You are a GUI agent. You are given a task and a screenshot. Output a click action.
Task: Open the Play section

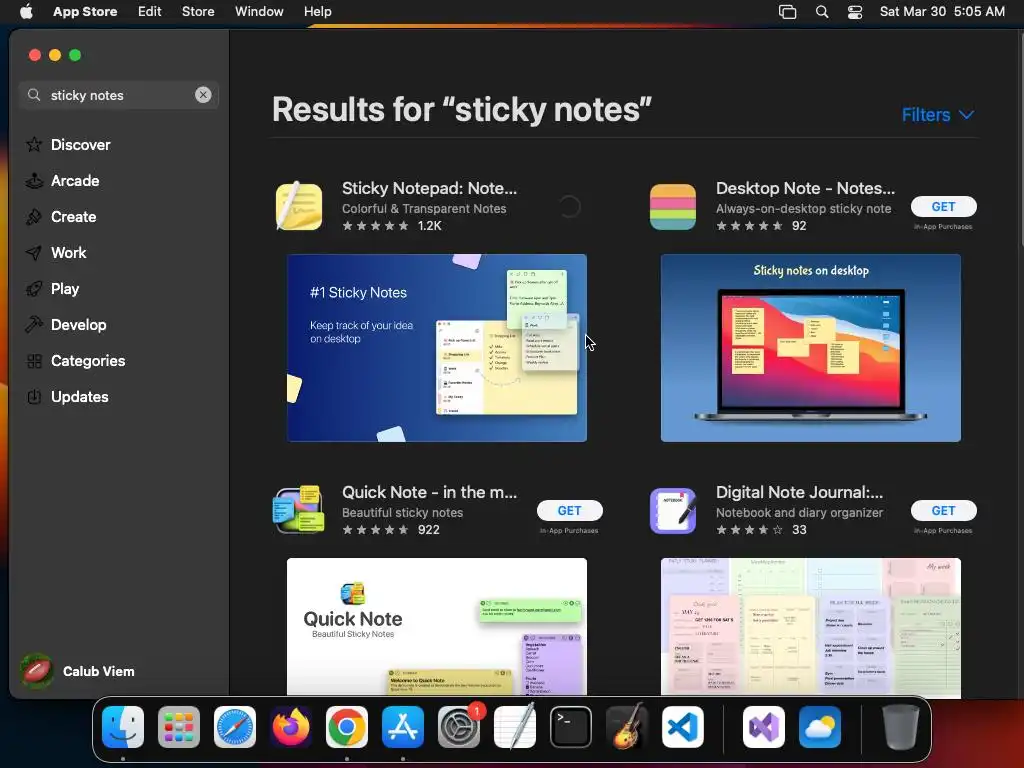65,289
